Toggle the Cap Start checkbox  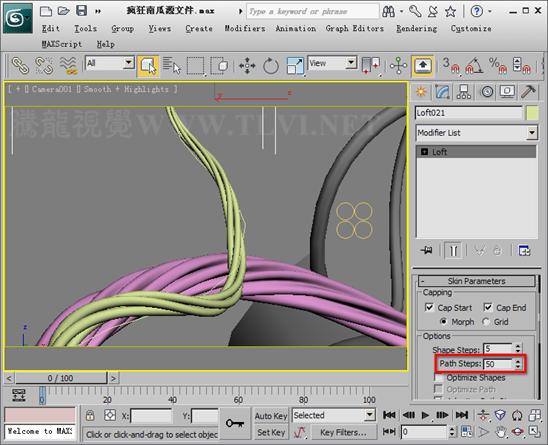click(429, 307)
